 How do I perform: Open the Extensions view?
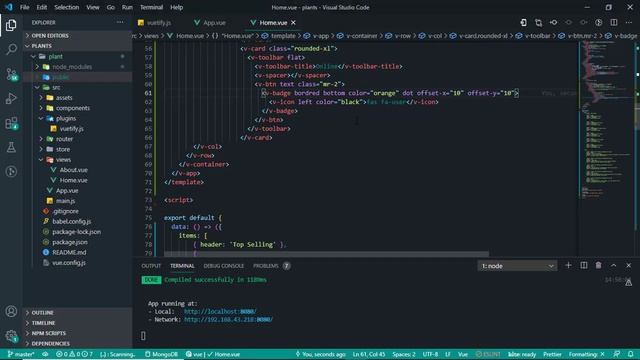11,123
